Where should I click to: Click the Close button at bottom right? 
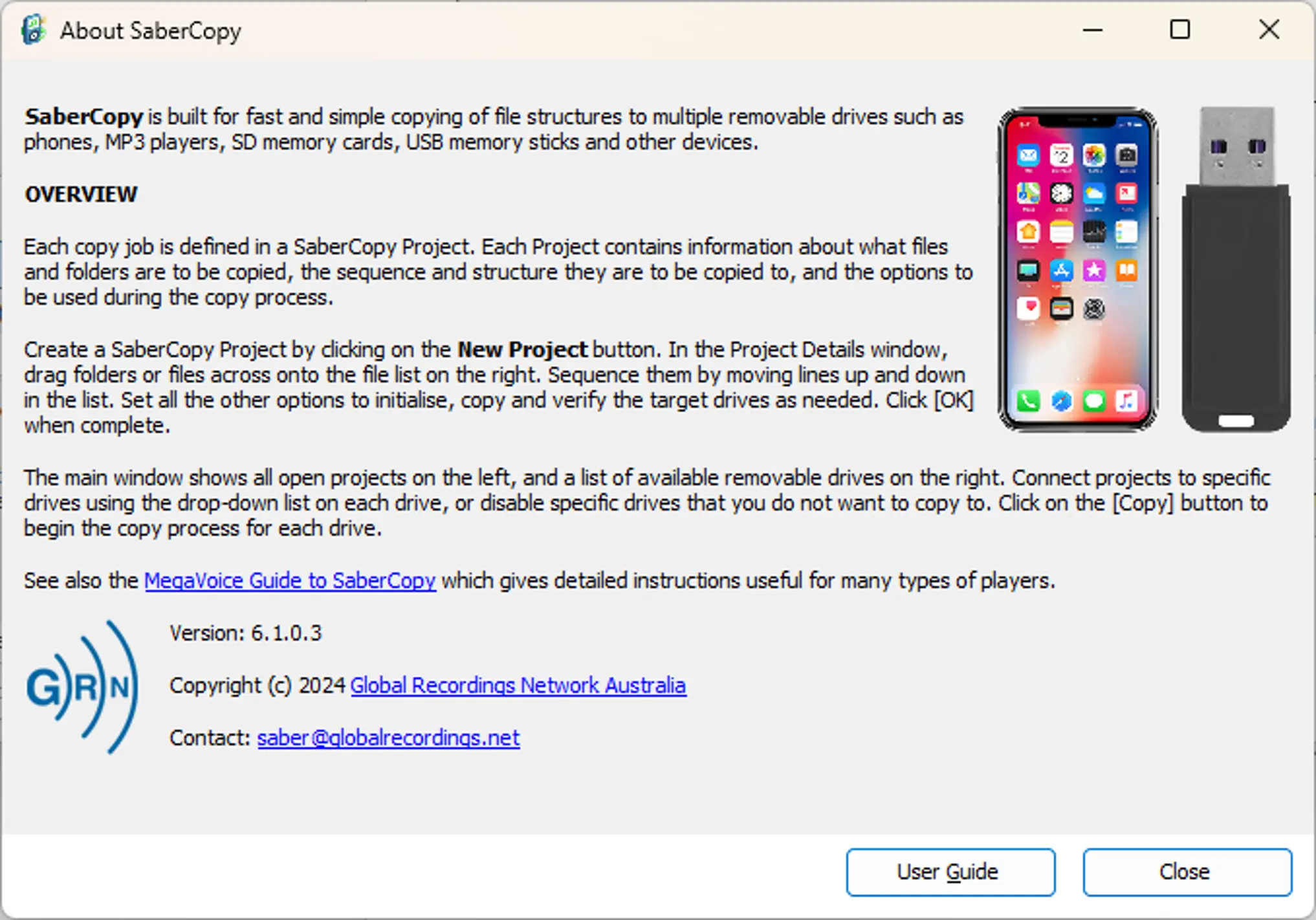pyautogui.click(x=1187, y=872)
